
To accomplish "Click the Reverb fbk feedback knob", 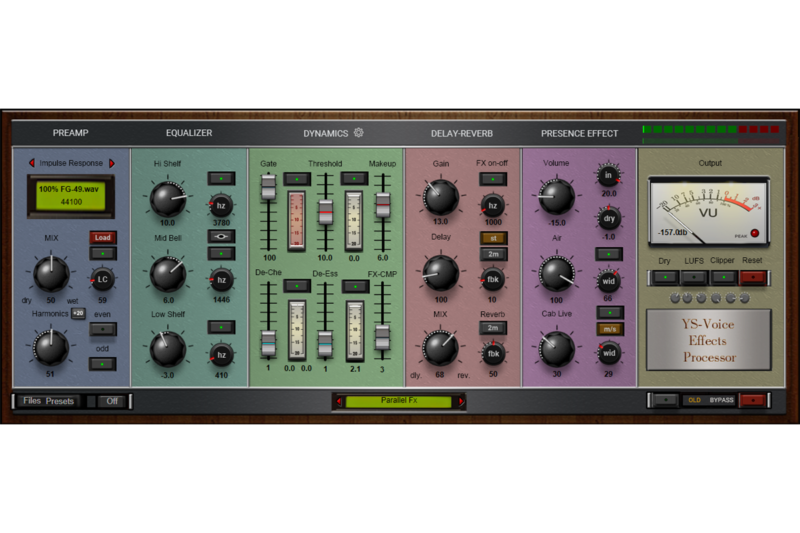I will pos(492,353).
